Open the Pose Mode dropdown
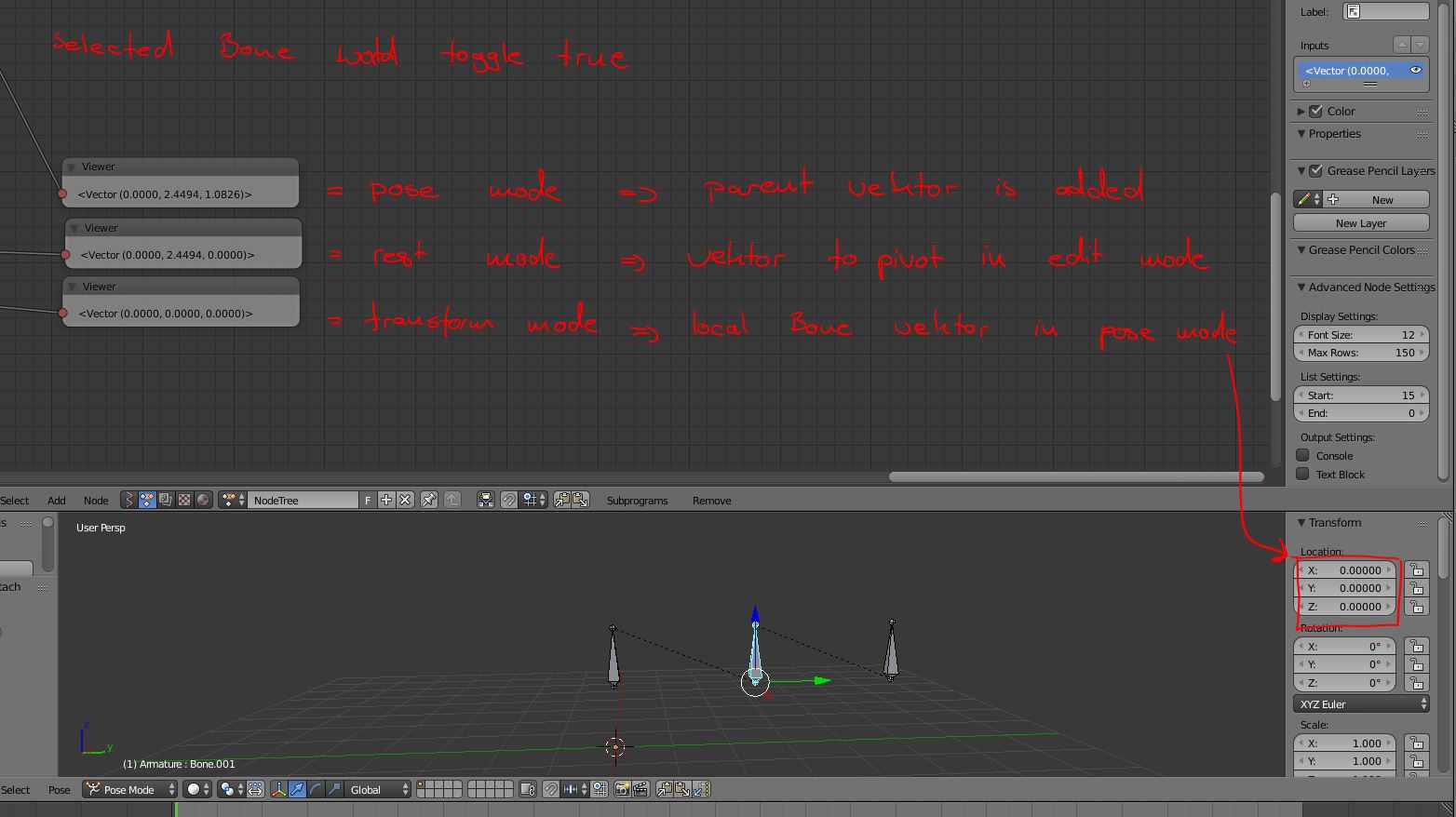The width and height of the screenshot is (1456, 817). click(x=129, y=790)
